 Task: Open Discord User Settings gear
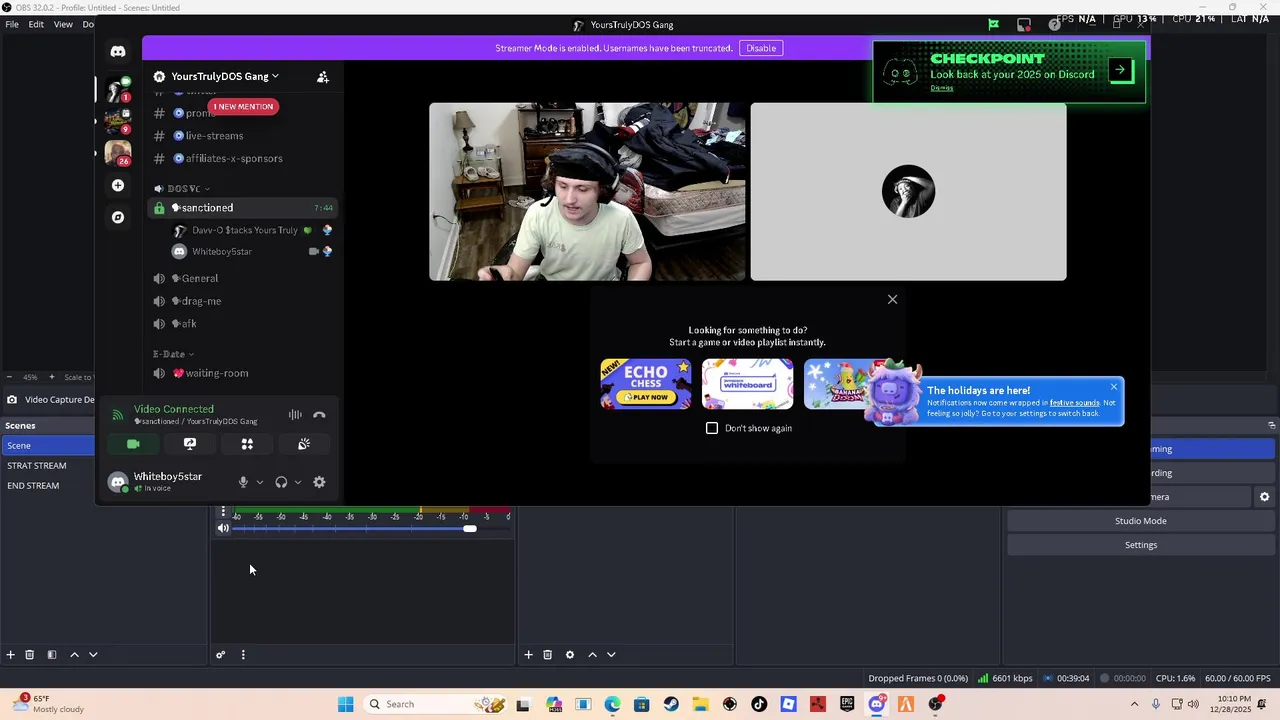(x=319, y=482)
